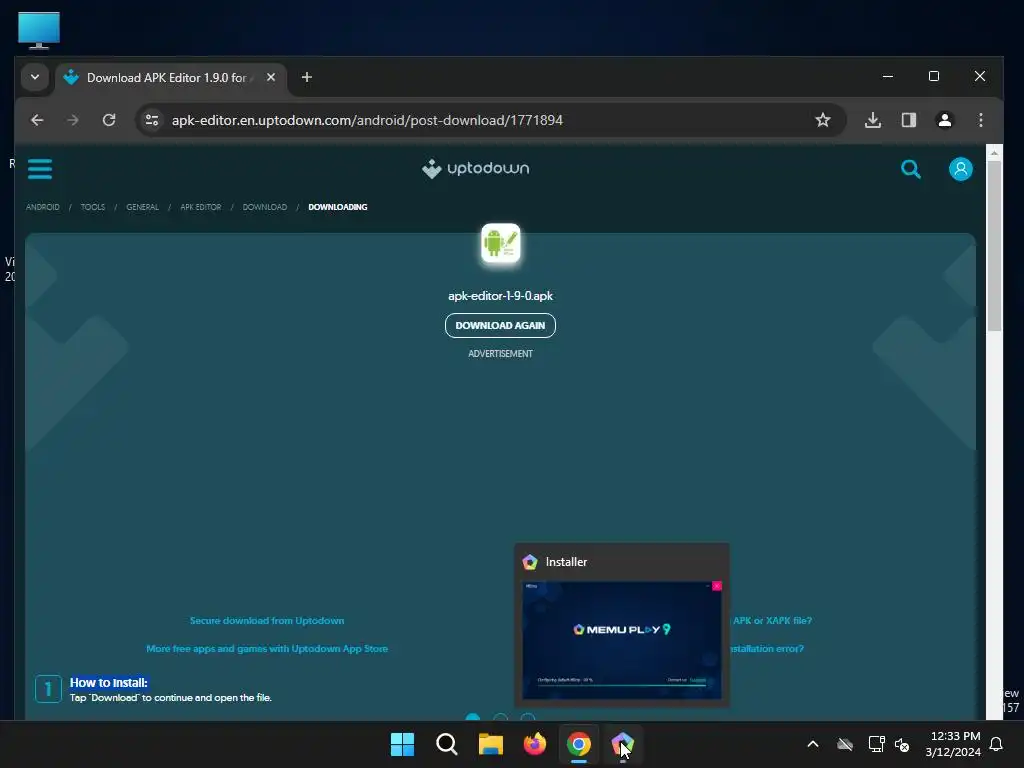Open Chrome three-dot menu
Viewport: 1024px width, 768px height.
(980, 120)
